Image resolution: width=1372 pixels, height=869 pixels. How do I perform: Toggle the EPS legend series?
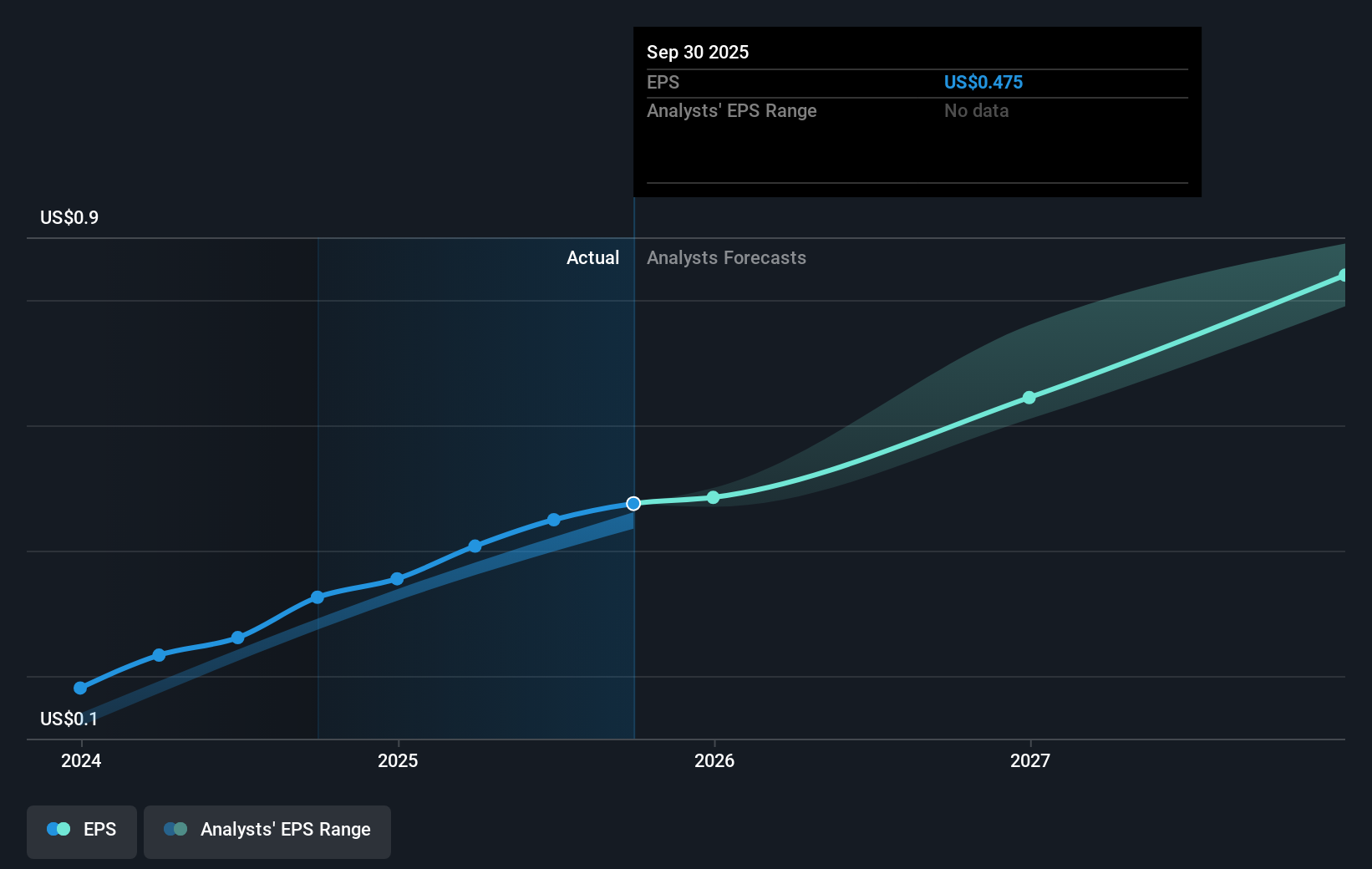[x=82, y=831]
